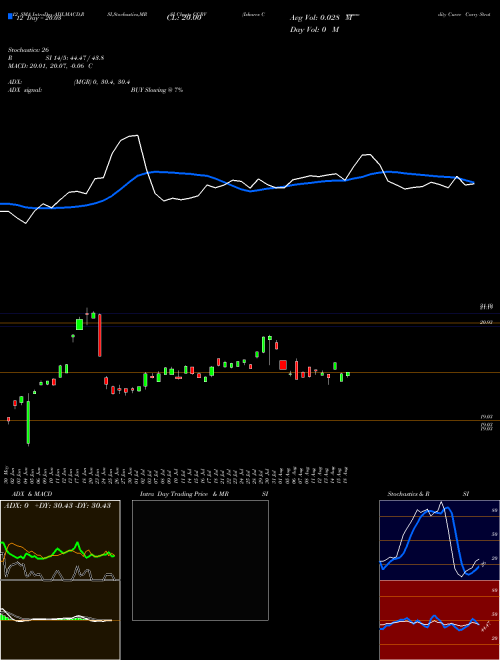This screenshot has width=500, height=660.
Task: Click the 'Avg Vol: 0.028 M' label
Action: click(321, 18)
